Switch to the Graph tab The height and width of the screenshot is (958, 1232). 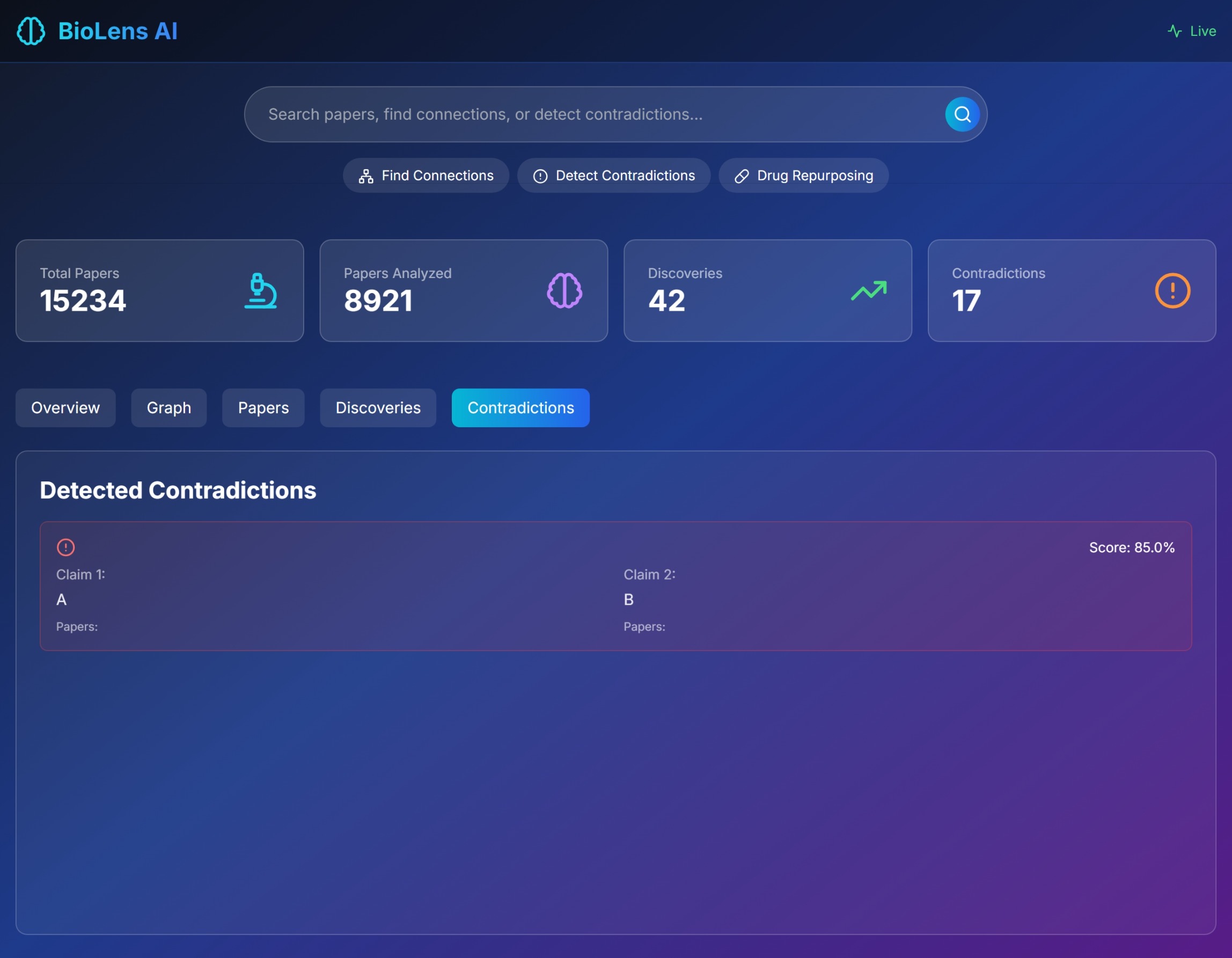pyautogui.click(x=168, y=408)
